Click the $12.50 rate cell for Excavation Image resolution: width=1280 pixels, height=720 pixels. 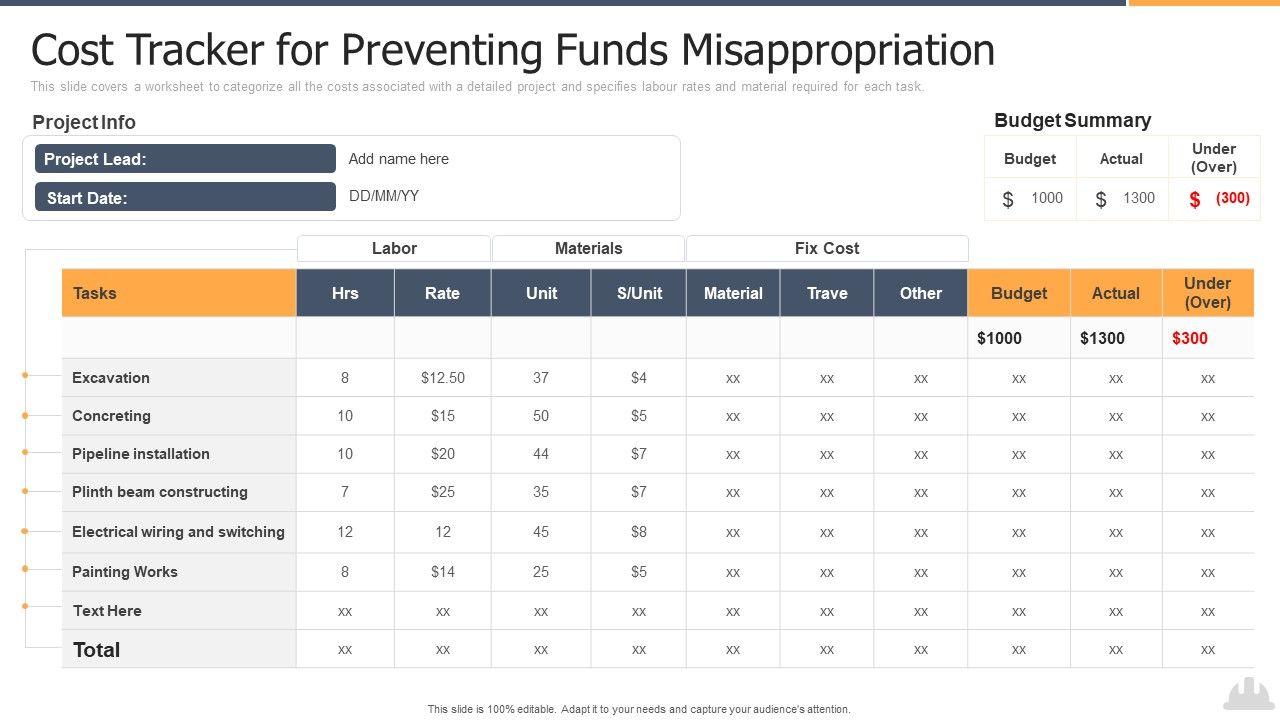[442, 378]
